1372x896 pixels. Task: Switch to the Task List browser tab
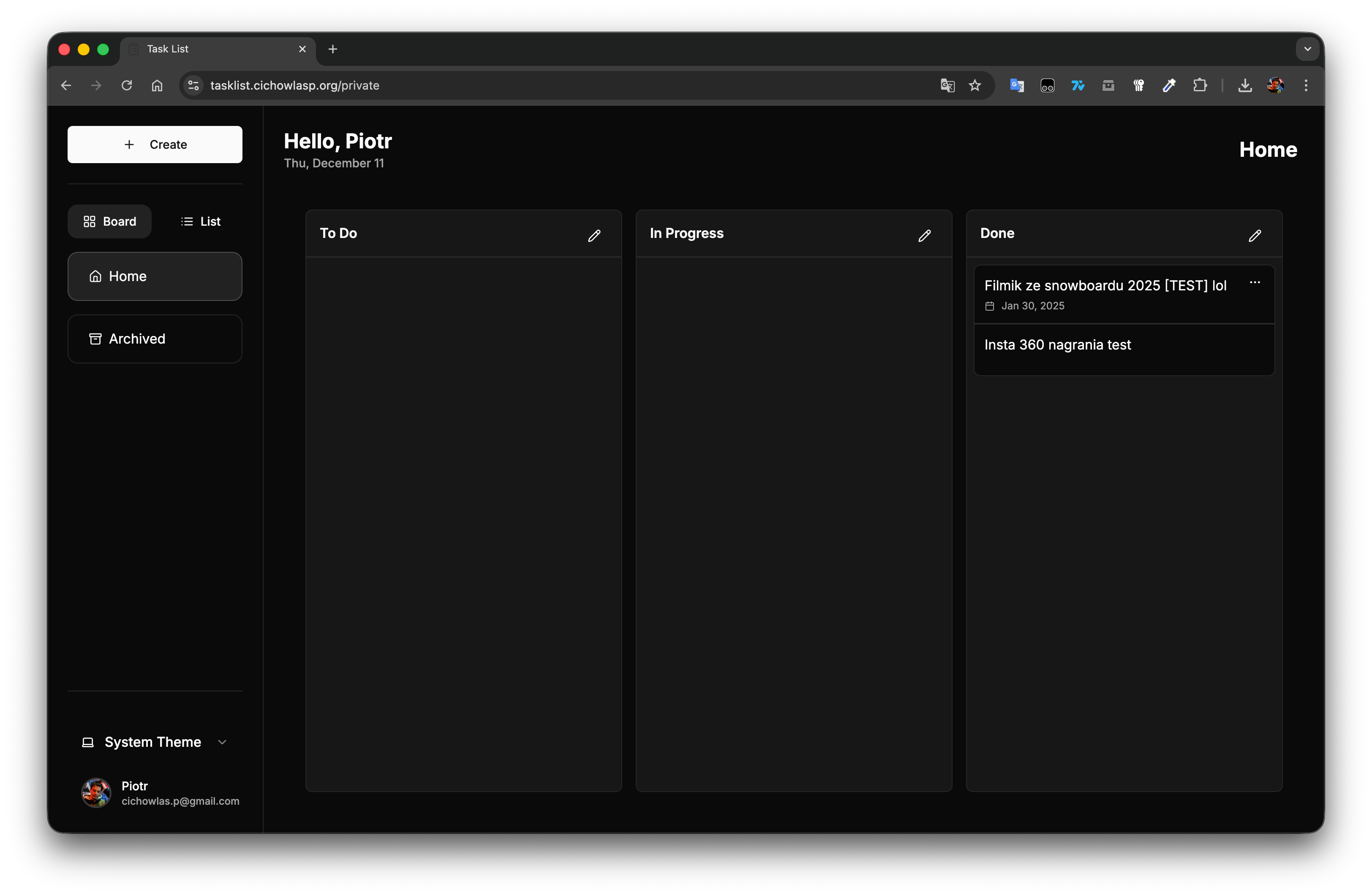point(167,49)
